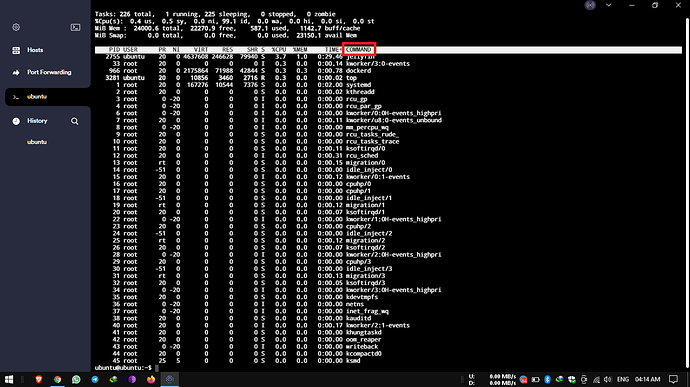Search connection history with magnifier icon
The height and width of the screenshot is (387, 690).
pos(75,121)
